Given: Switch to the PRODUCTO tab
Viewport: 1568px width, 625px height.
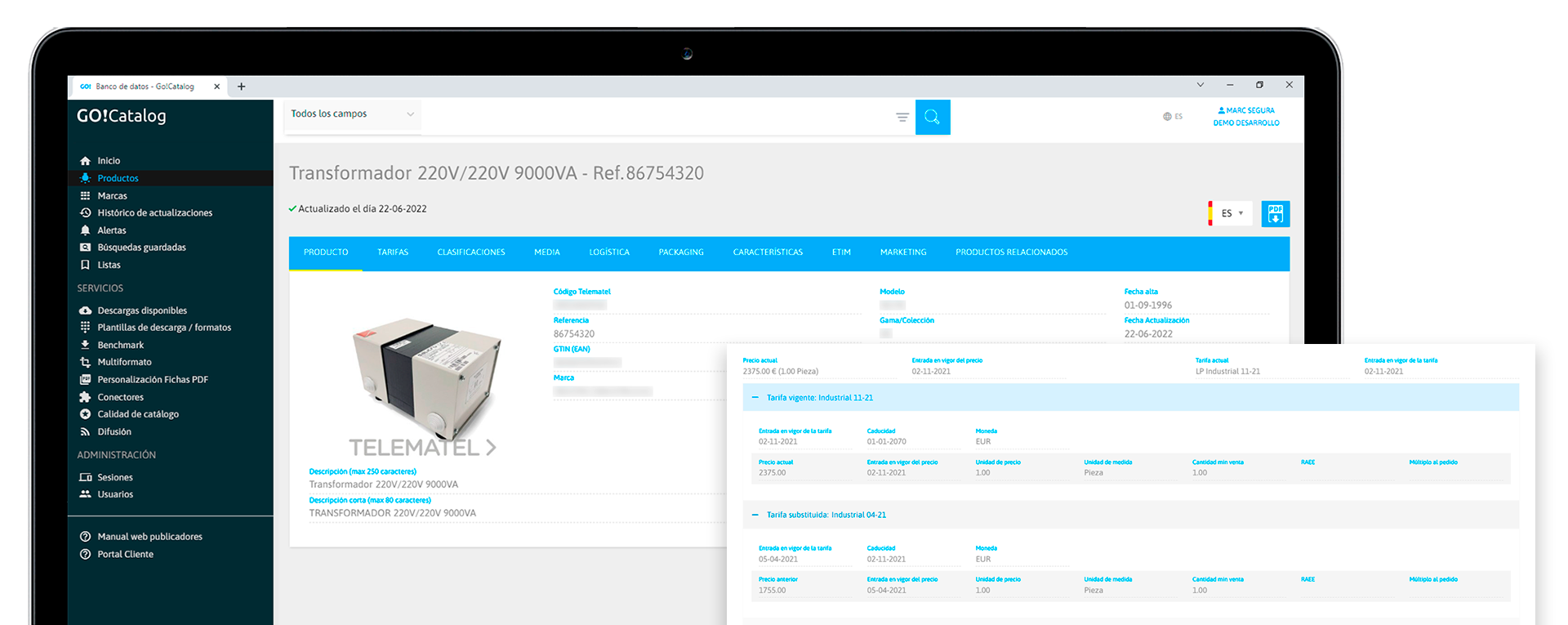Looking at the screenshot, I should click(326, 252).
